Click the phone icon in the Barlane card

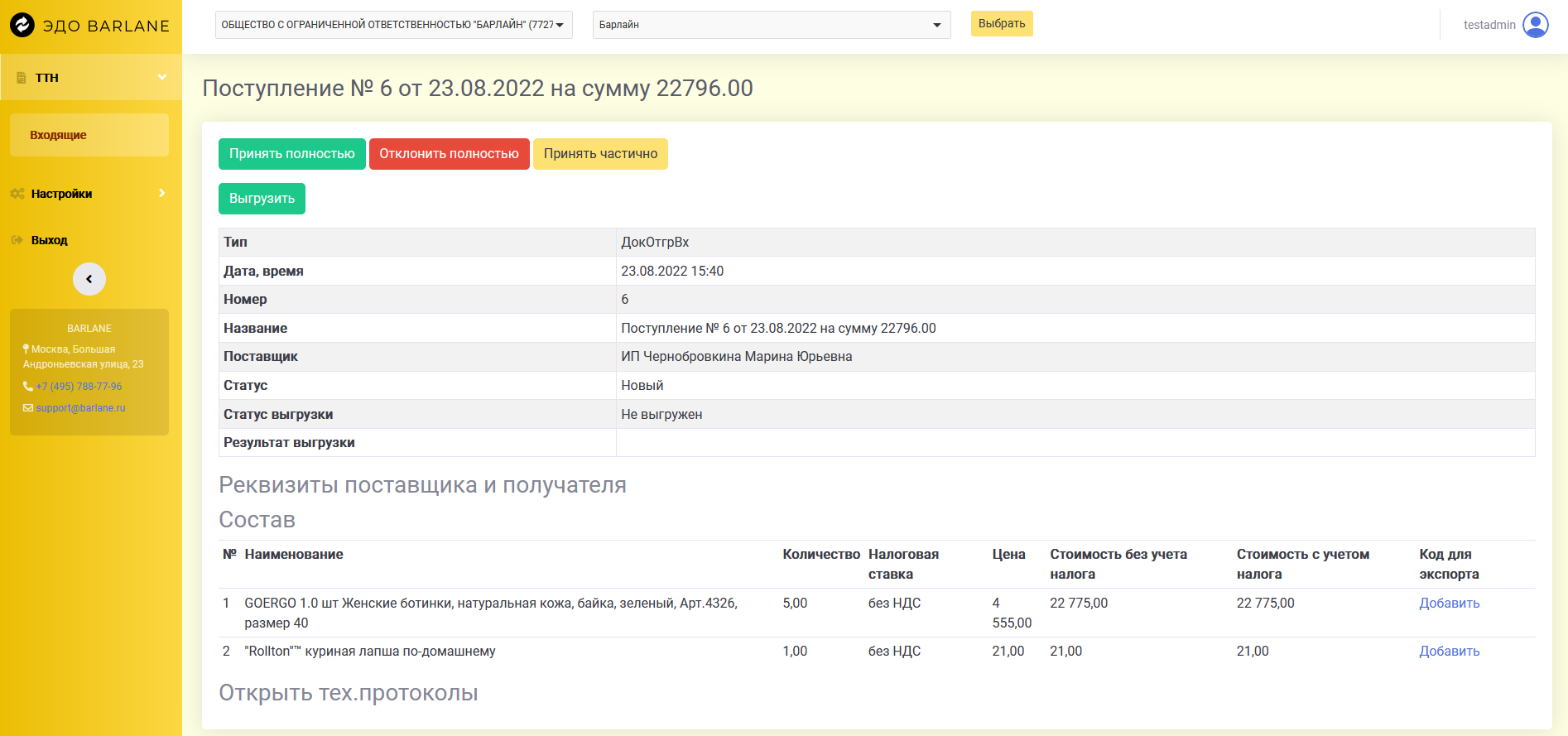click(28, 387)
